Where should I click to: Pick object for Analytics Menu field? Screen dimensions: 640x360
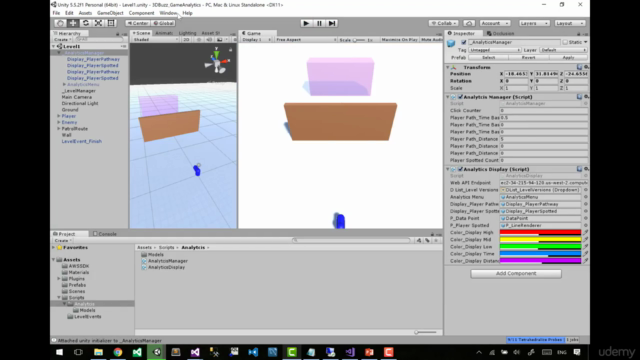pyautogui.click(x=586, y=197)
